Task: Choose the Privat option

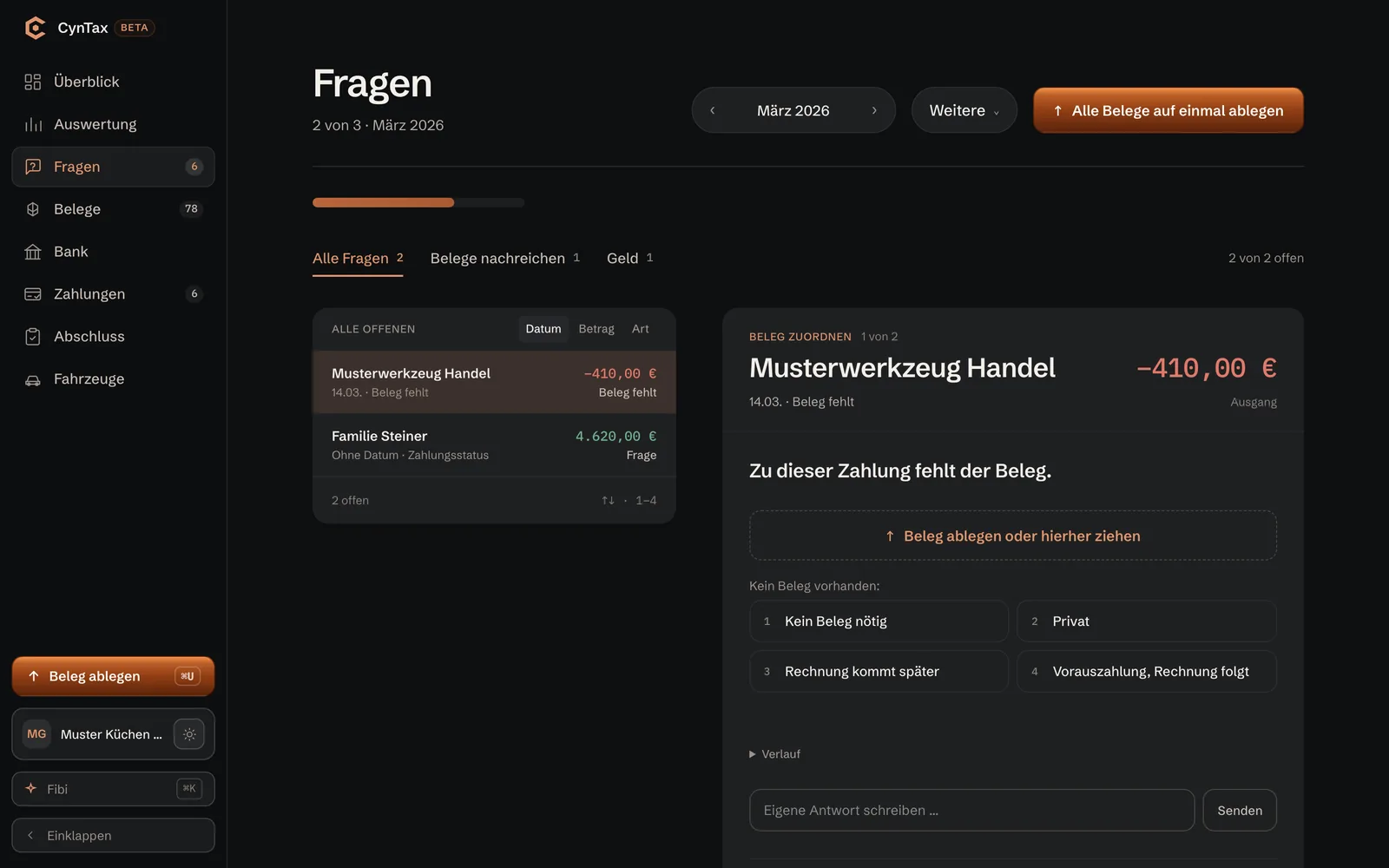Action: 1147,621
